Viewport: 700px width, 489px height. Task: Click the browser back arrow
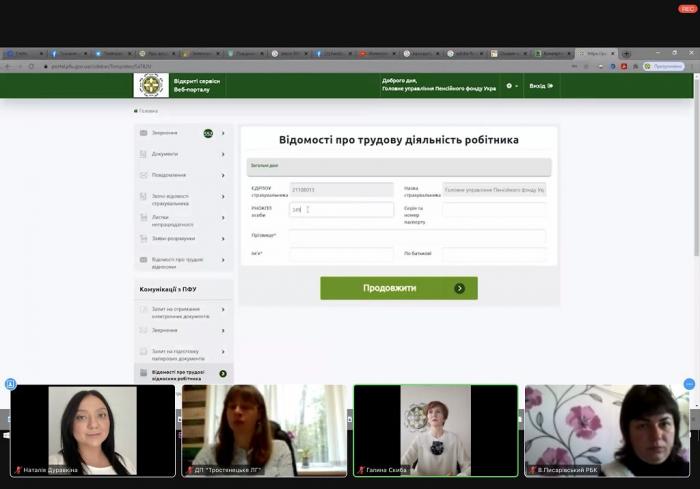pyautogui.click(x=7, y=66)
